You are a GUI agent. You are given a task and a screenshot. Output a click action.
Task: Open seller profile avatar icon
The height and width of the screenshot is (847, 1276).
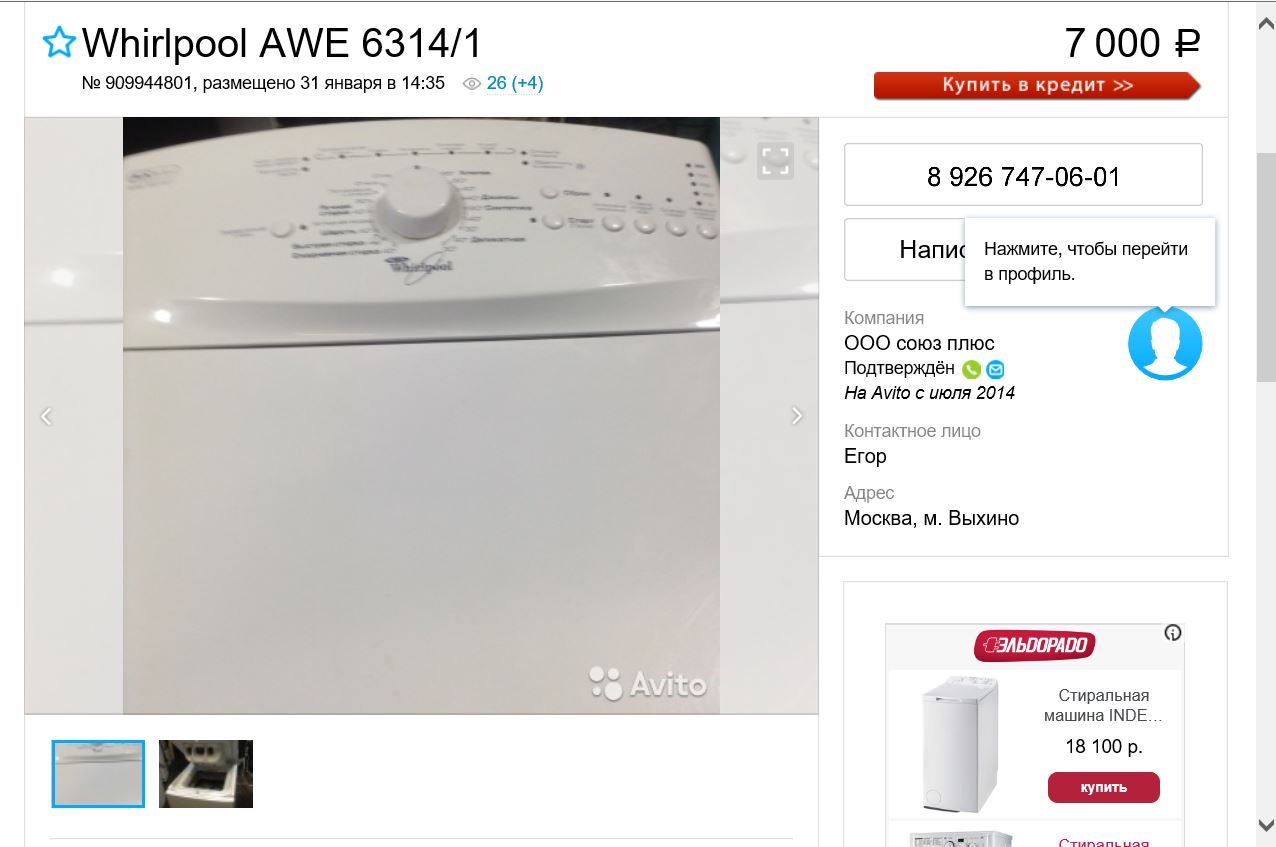click(x=1165, y=343)
